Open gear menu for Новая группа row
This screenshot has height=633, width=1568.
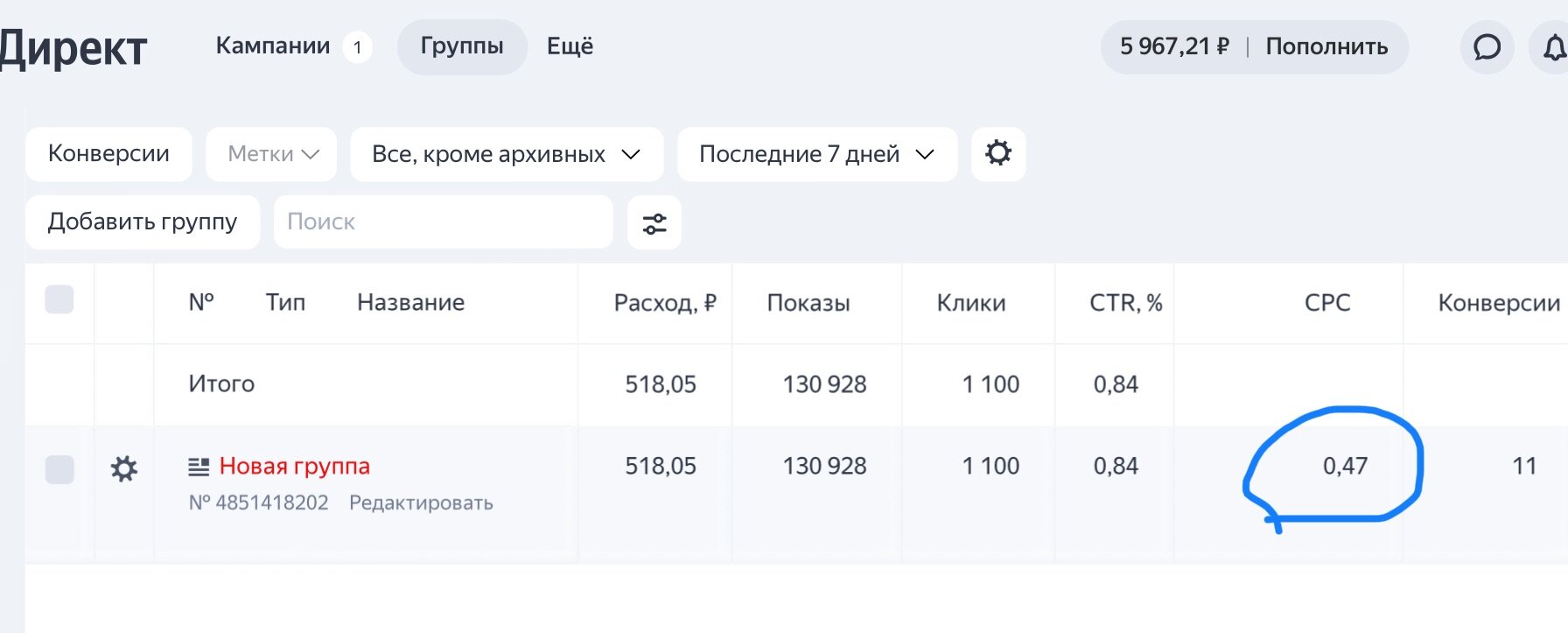tap(124, 469)
